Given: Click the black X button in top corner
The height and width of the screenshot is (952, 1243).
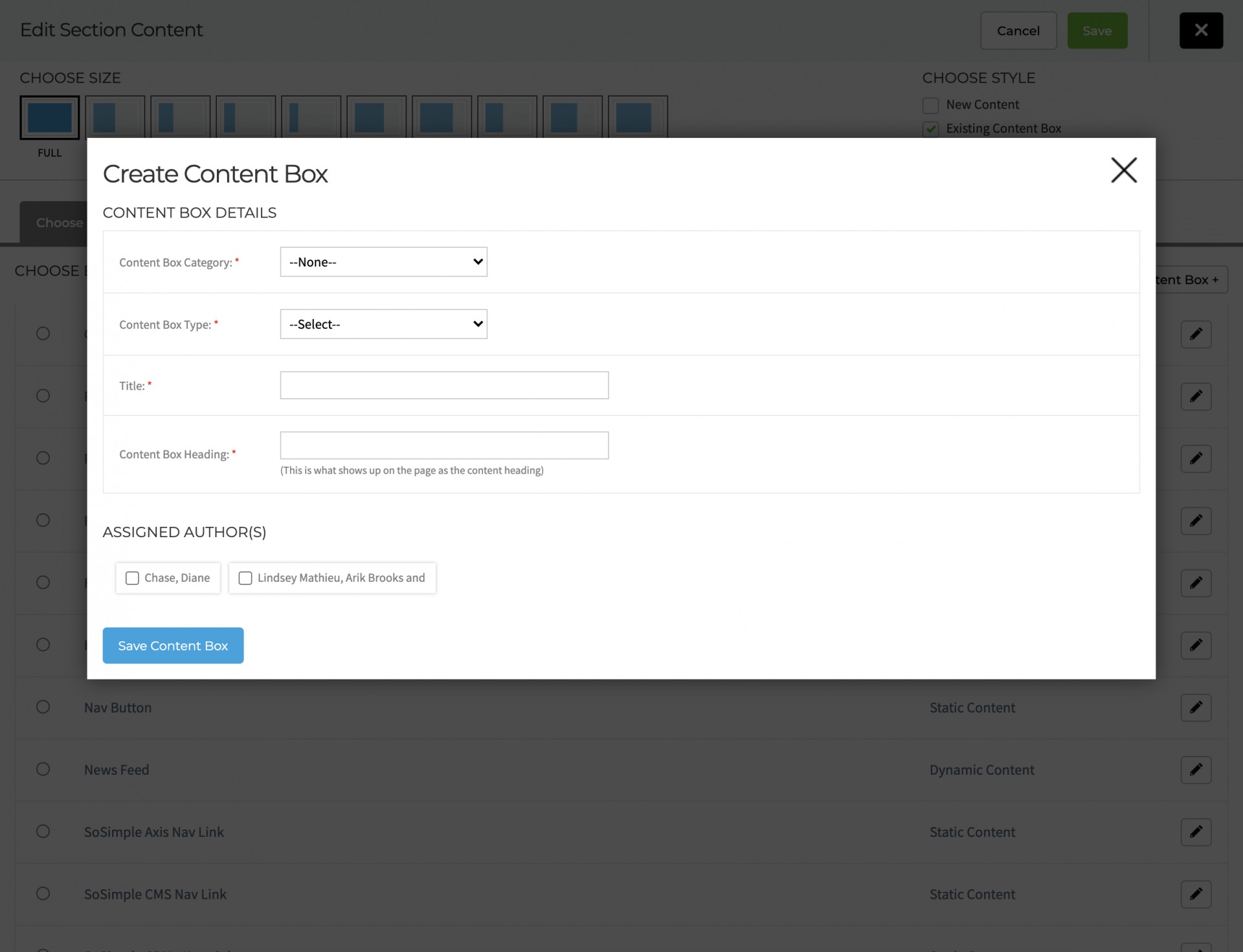Looking at the screenshot, I should coord(1200,30).
